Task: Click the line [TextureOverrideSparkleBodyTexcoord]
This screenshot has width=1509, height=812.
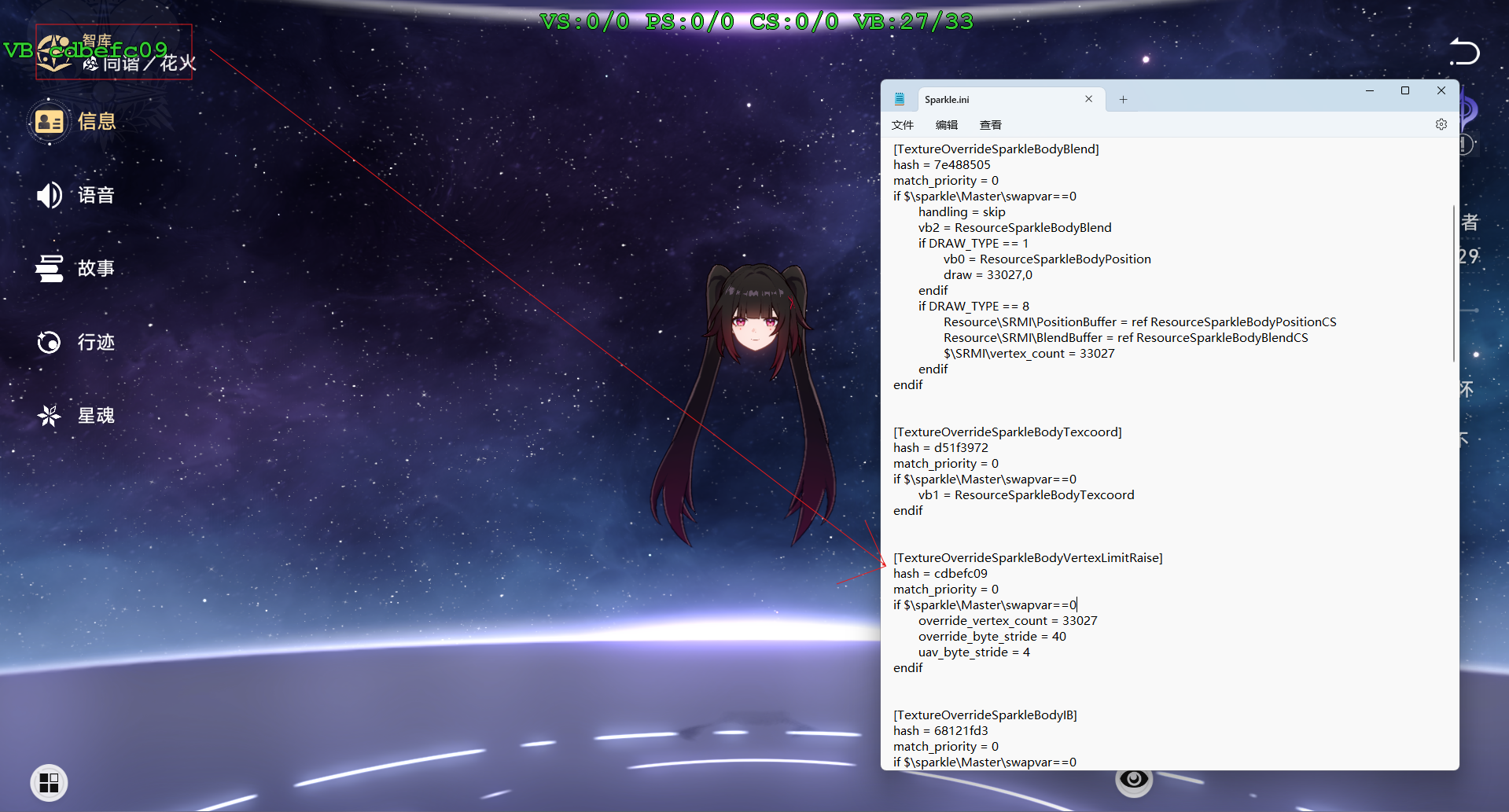Action: (x=1007, y=432)
